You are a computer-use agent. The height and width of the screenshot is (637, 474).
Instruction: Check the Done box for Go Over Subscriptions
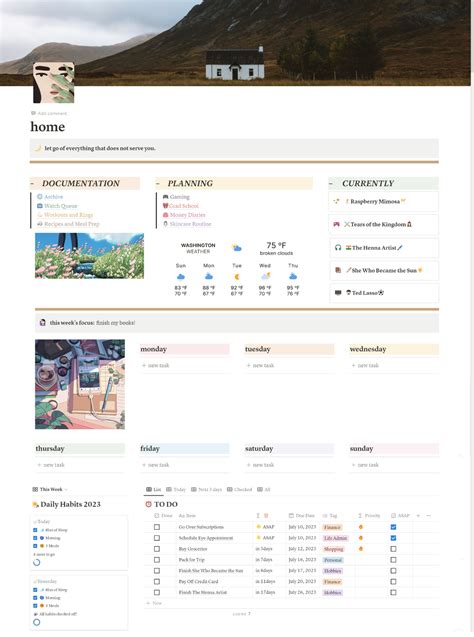[x=157, y=527]
